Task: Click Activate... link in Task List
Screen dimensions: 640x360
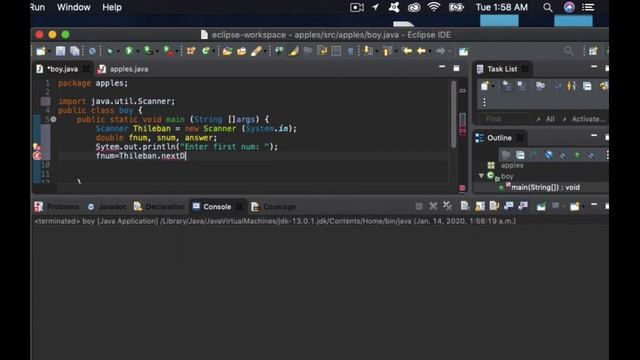Action: (588, 119)
